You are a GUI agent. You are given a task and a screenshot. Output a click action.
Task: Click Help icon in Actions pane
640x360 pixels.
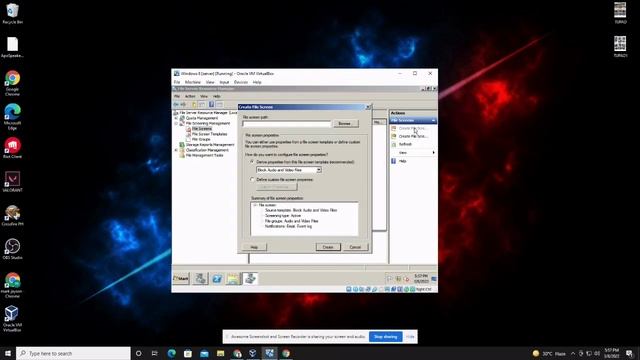coord(394,161)
